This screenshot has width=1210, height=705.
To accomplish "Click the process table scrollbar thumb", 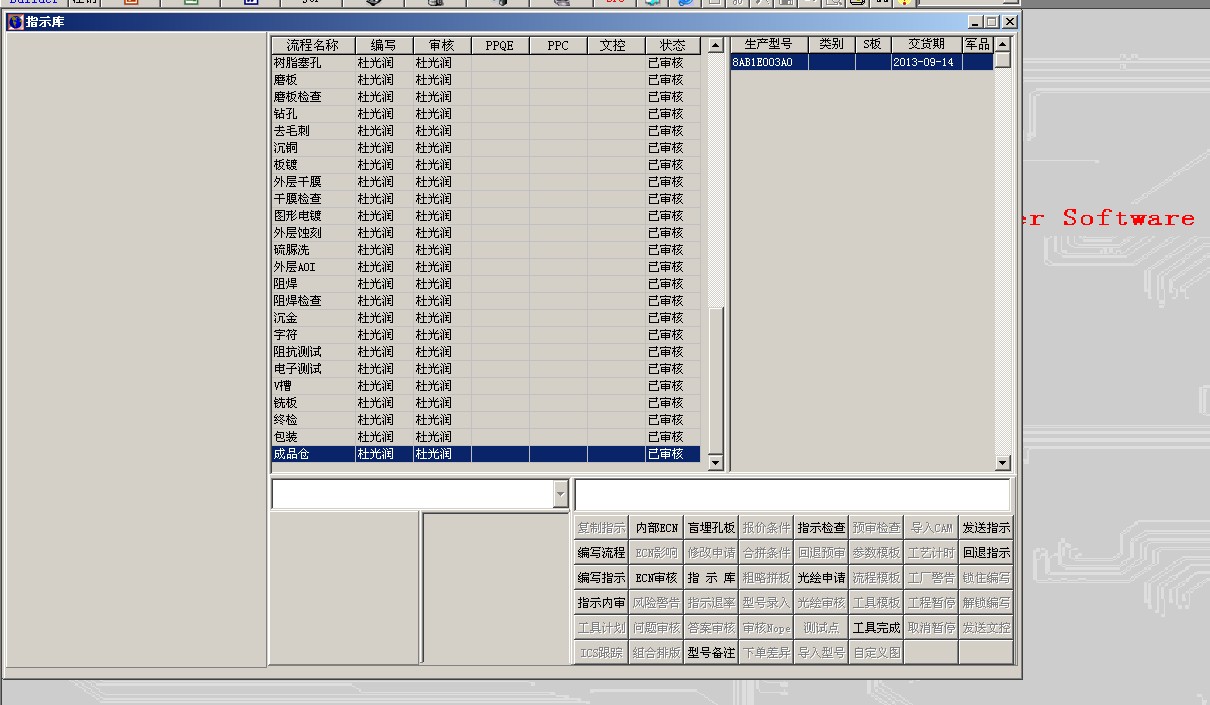I will 715,380.
